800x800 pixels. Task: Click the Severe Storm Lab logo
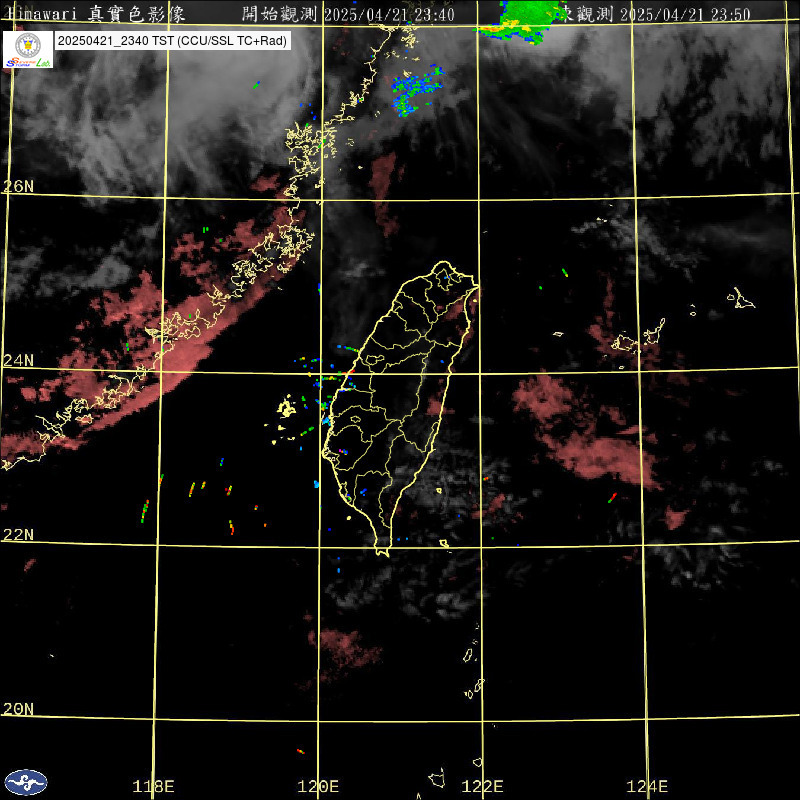click(28, 49)
